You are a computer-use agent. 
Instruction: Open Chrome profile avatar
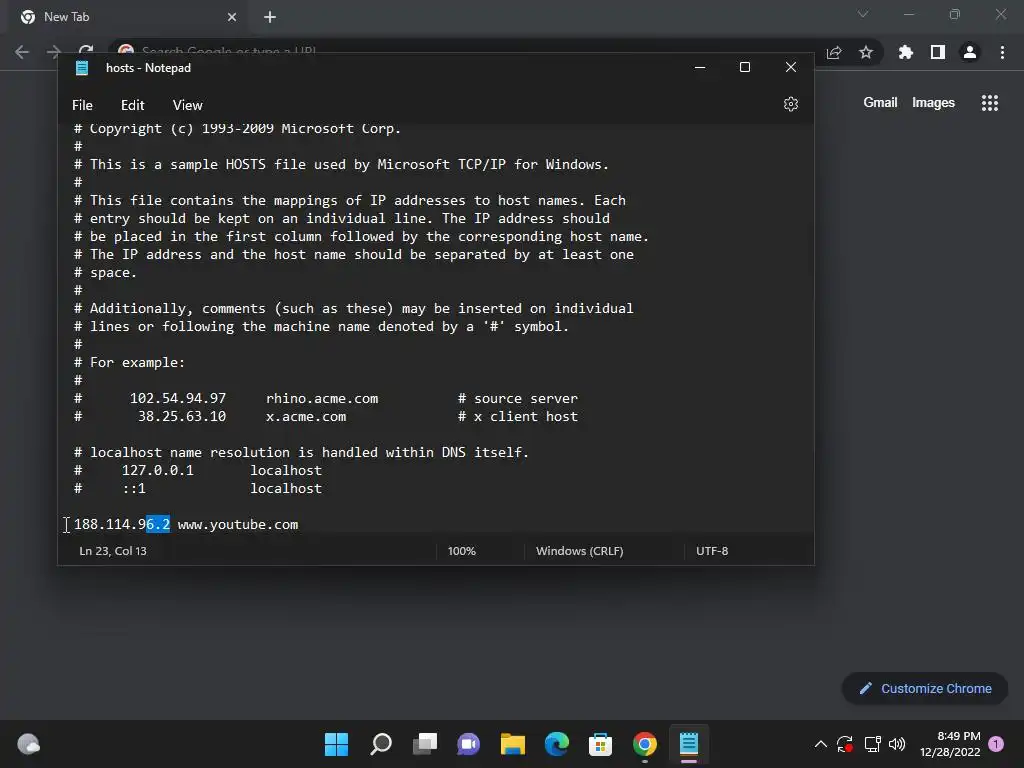970,52
